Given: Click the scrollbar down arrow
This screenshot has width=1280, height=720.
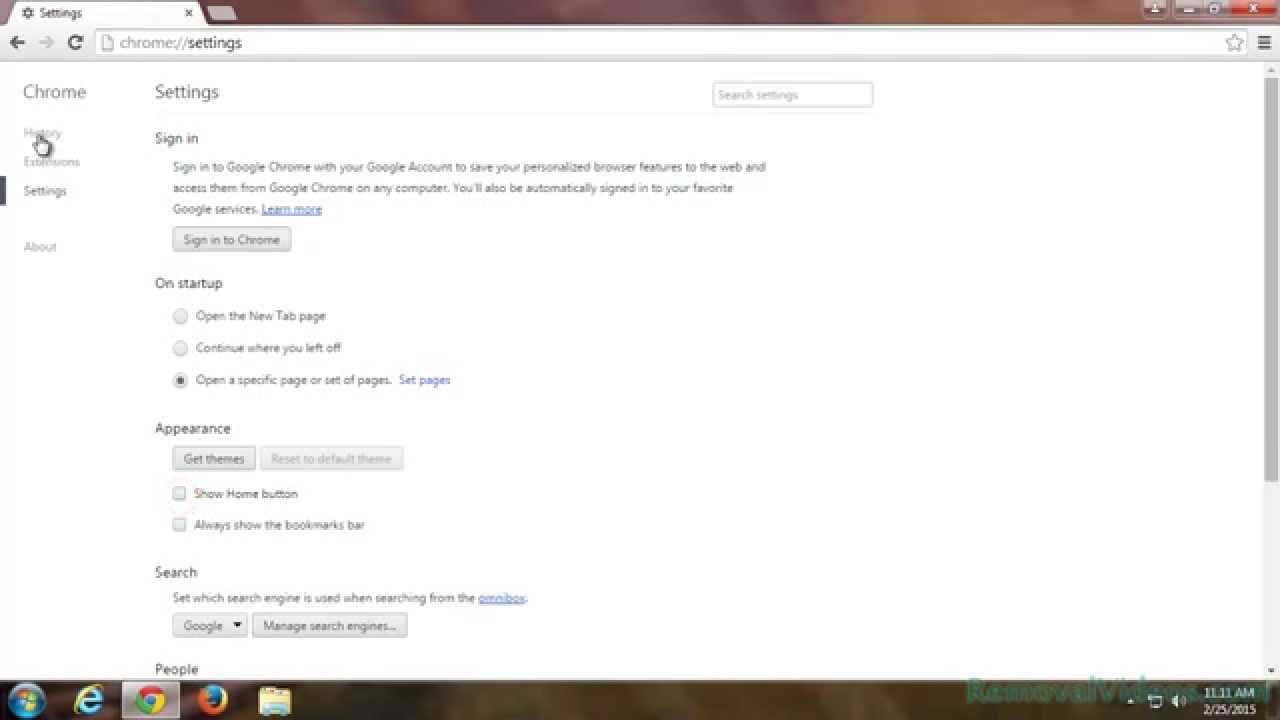Looking at the screenshot, I should 1272,670.
